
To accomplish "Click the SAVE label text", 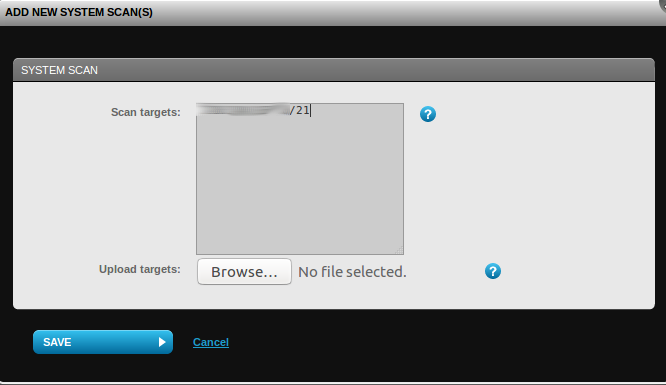I will 57,342.
